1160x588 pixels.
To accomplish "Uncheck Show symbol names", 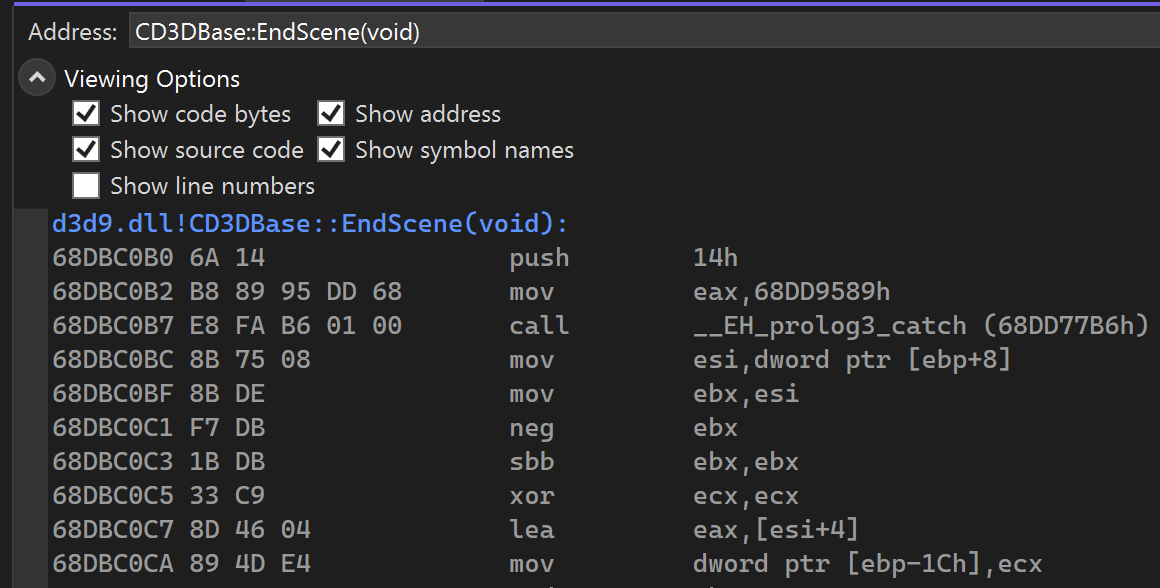I will [331, 149].
